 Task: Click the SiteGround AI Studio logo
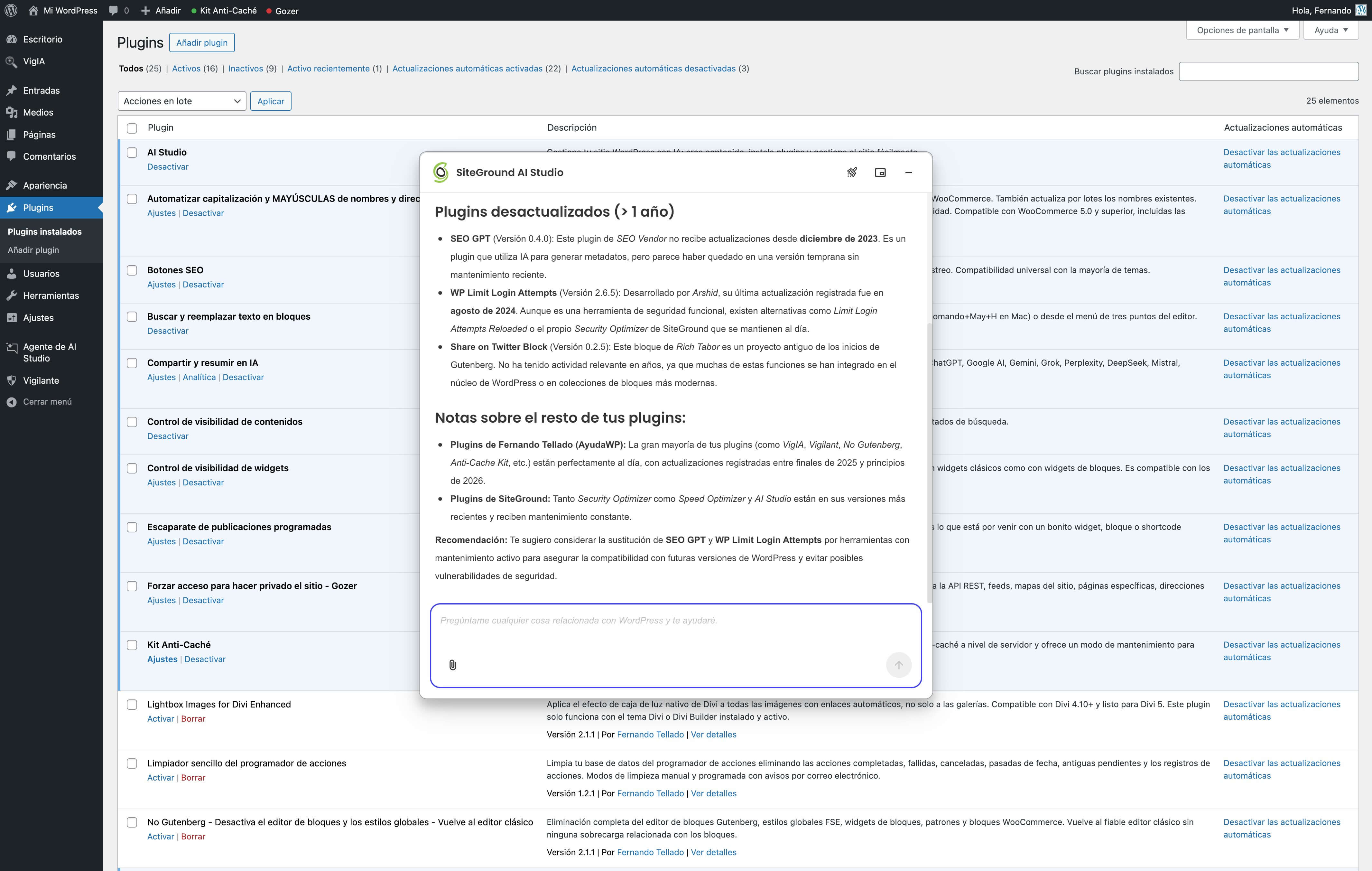coord(440,172)
